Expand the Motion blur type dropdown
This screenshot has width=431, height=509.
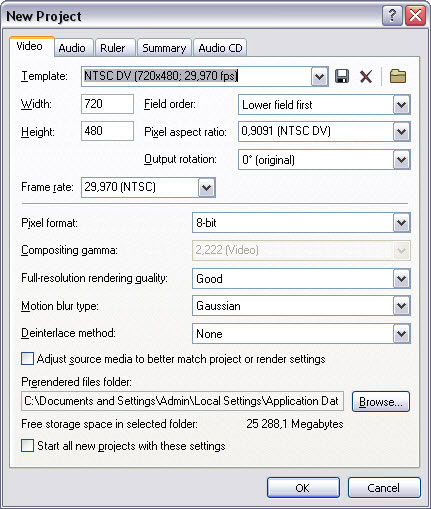coord(401,306)
